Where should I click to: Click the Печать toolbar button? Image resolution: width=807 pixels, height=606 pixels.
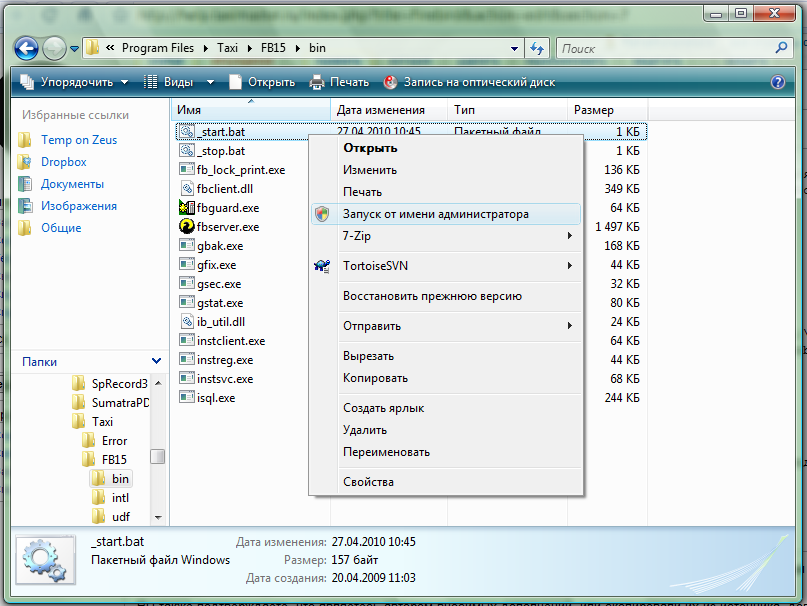click(339, 82)
